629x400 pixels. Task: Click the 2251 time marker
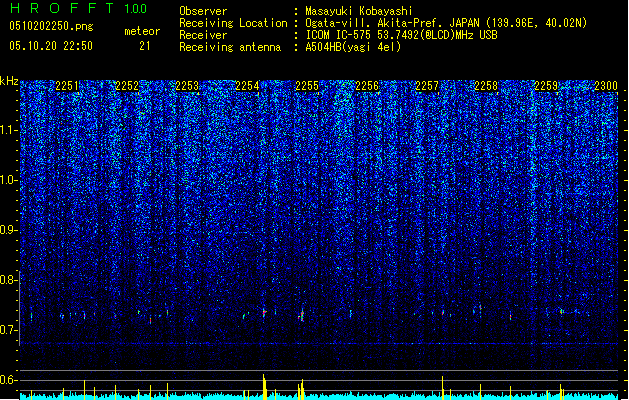pyautogui.click(x=67, y=86)
